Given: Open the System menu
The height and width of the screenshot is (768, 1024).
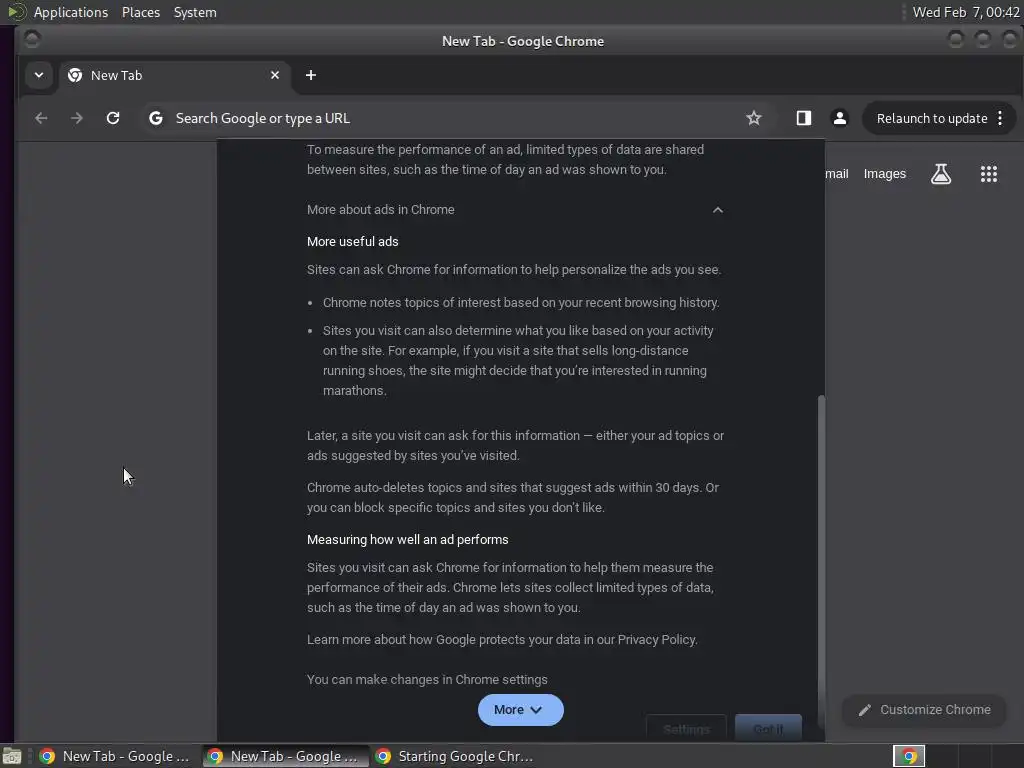Looking at the screenshot, I should [195, 12].
